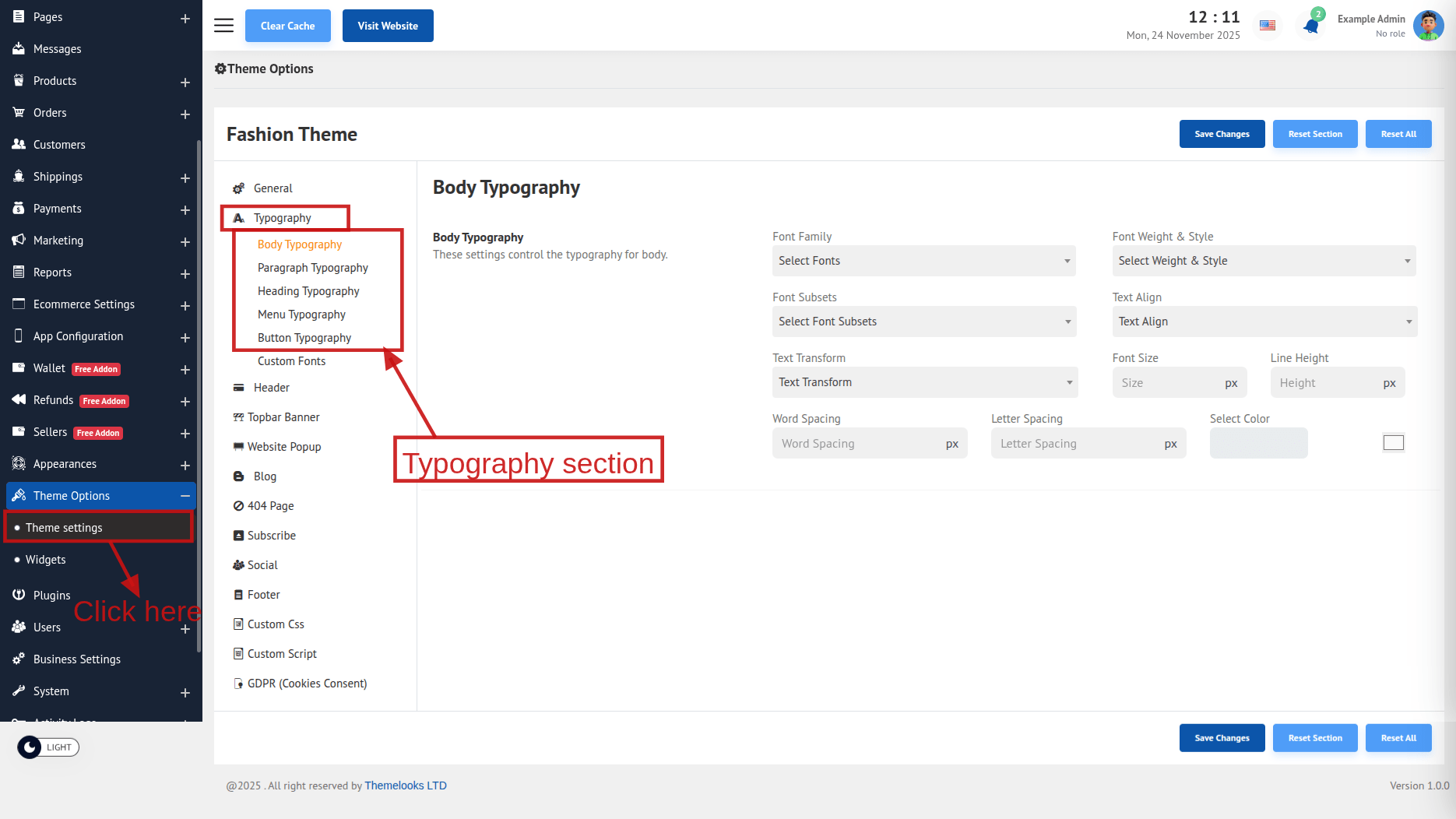Open the Footer theme section
Image resolution: width=1456 pixels, height=819 pixels.
pyautogui.click(x=263, y=595)
